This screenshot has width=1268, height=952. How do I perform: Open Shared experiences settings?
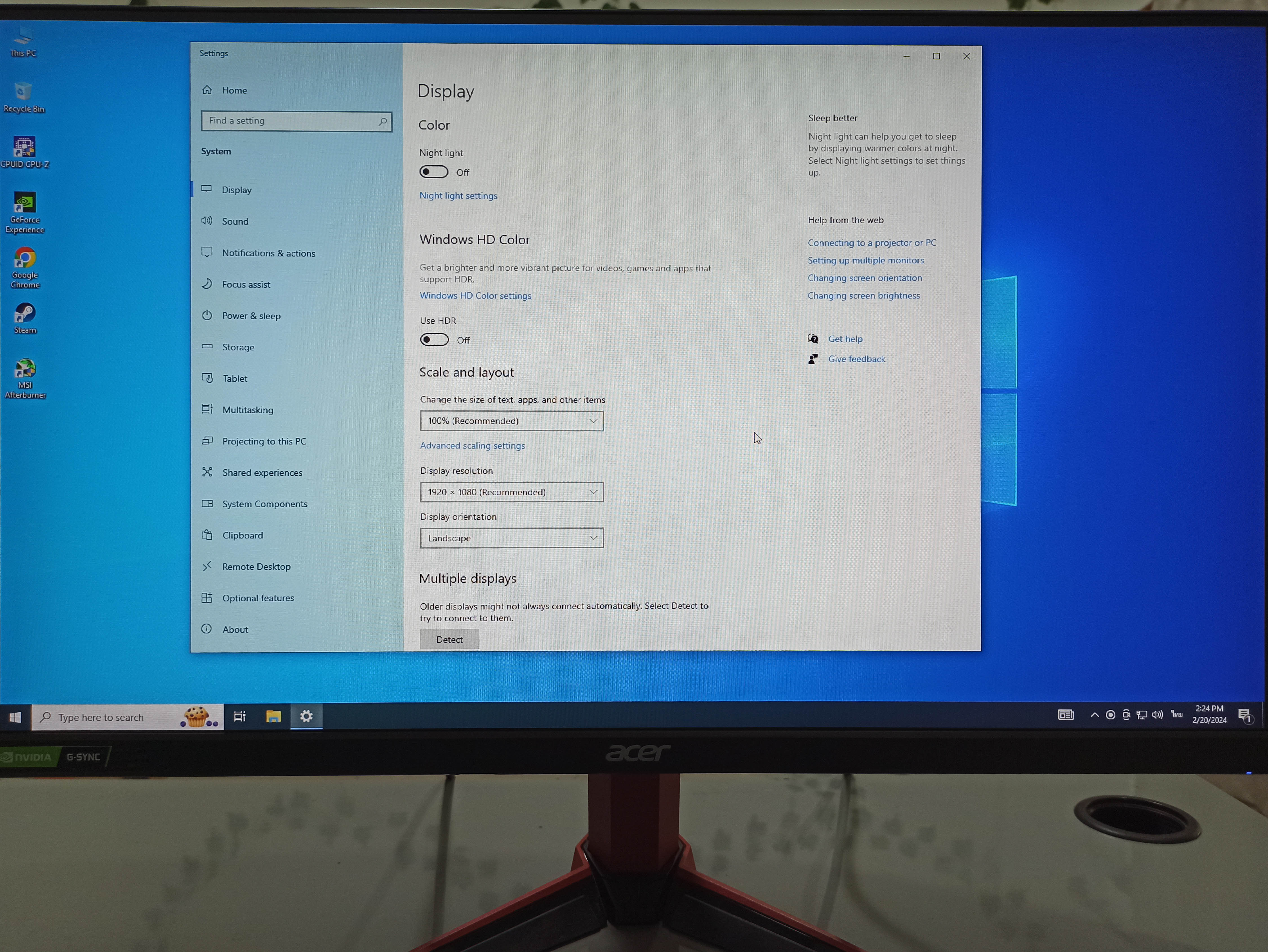[x=296, y=472]
